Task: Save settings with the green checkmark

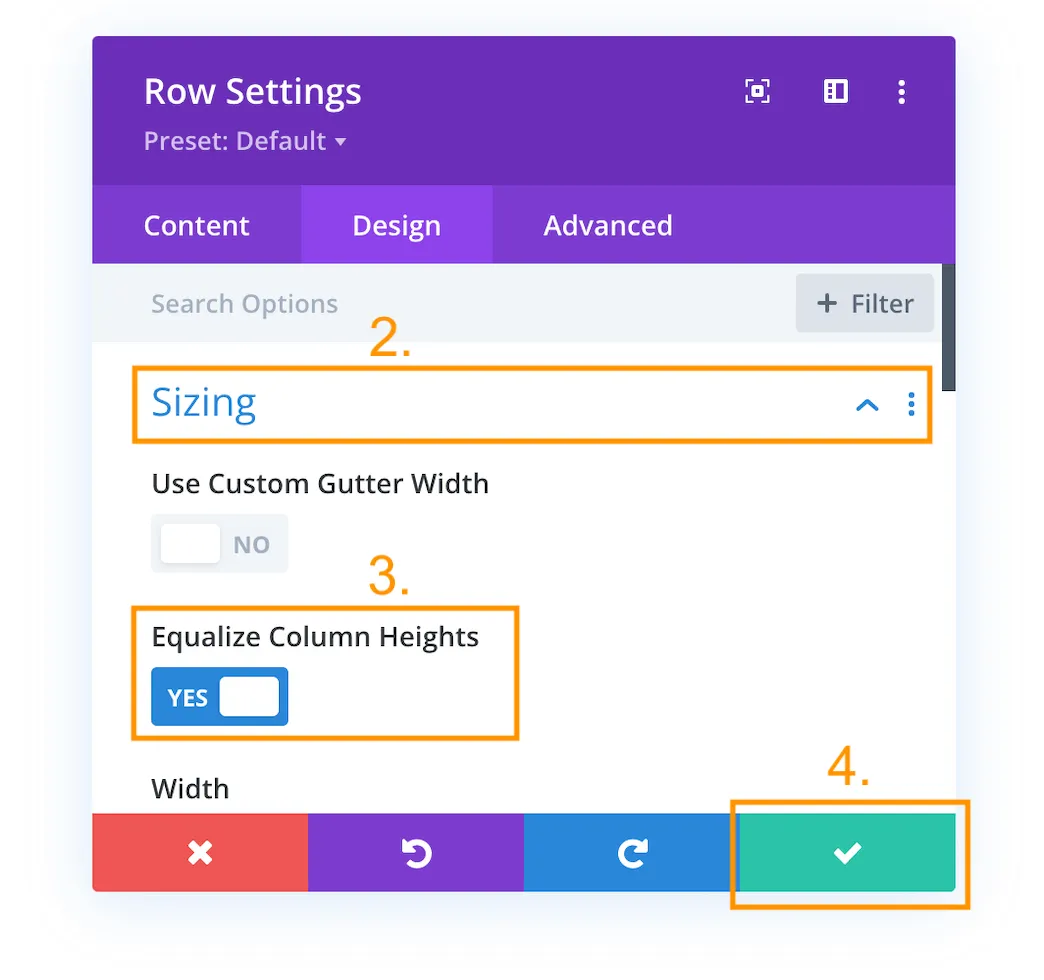Action: [846, 853]
